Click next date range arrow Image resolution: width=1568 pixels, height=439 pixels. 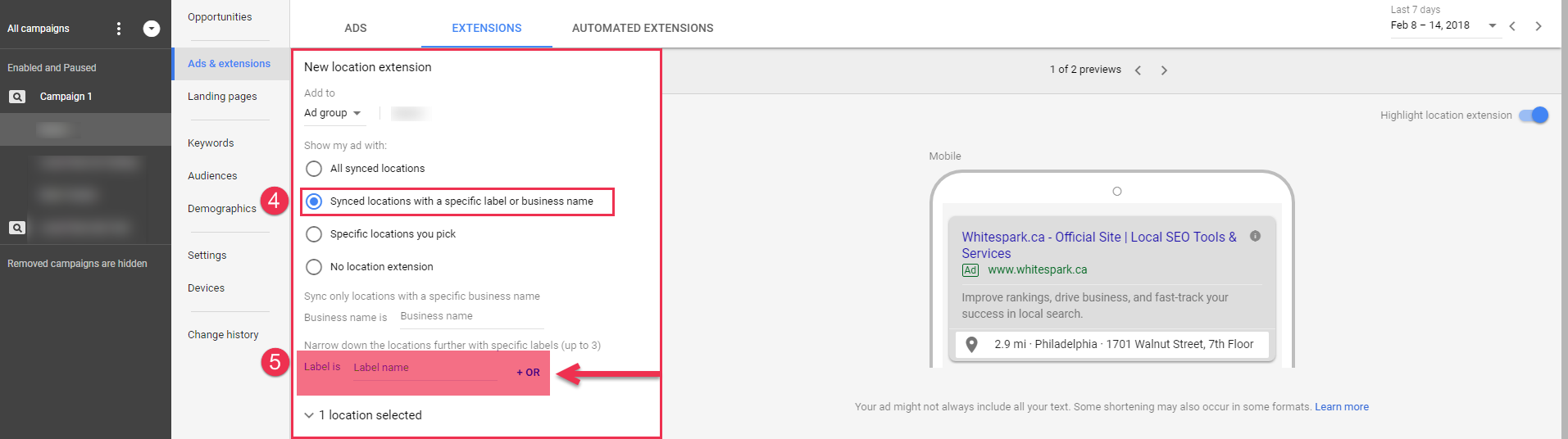[1538, 26]
